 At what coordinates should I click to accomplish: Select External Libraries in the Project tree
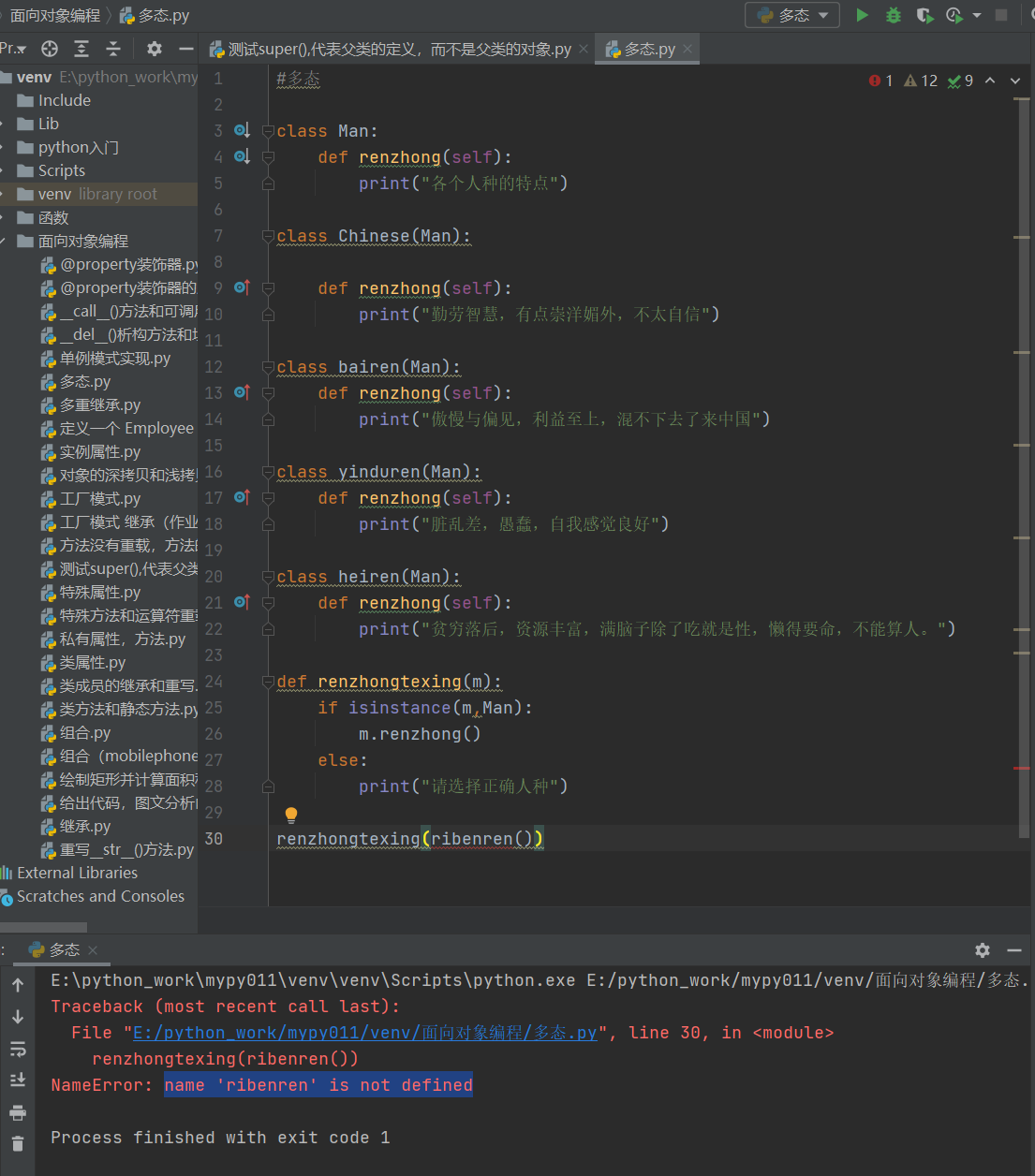[x=99, y=873]
